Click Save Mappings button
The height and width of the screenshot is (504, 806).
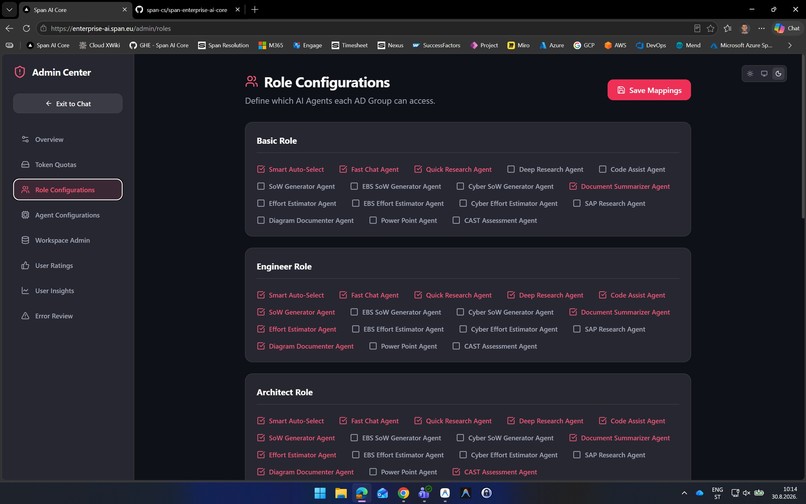pyautogui.click(x=649, y=90)
